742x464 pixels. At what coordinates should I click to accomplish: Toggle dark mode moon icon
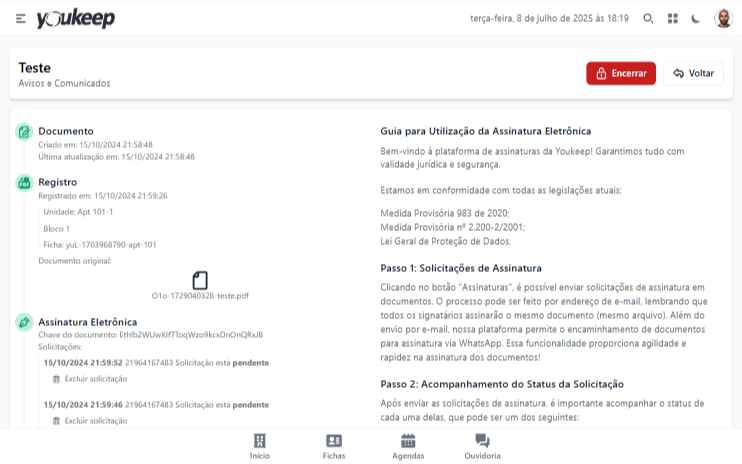[x=696, y=18]
